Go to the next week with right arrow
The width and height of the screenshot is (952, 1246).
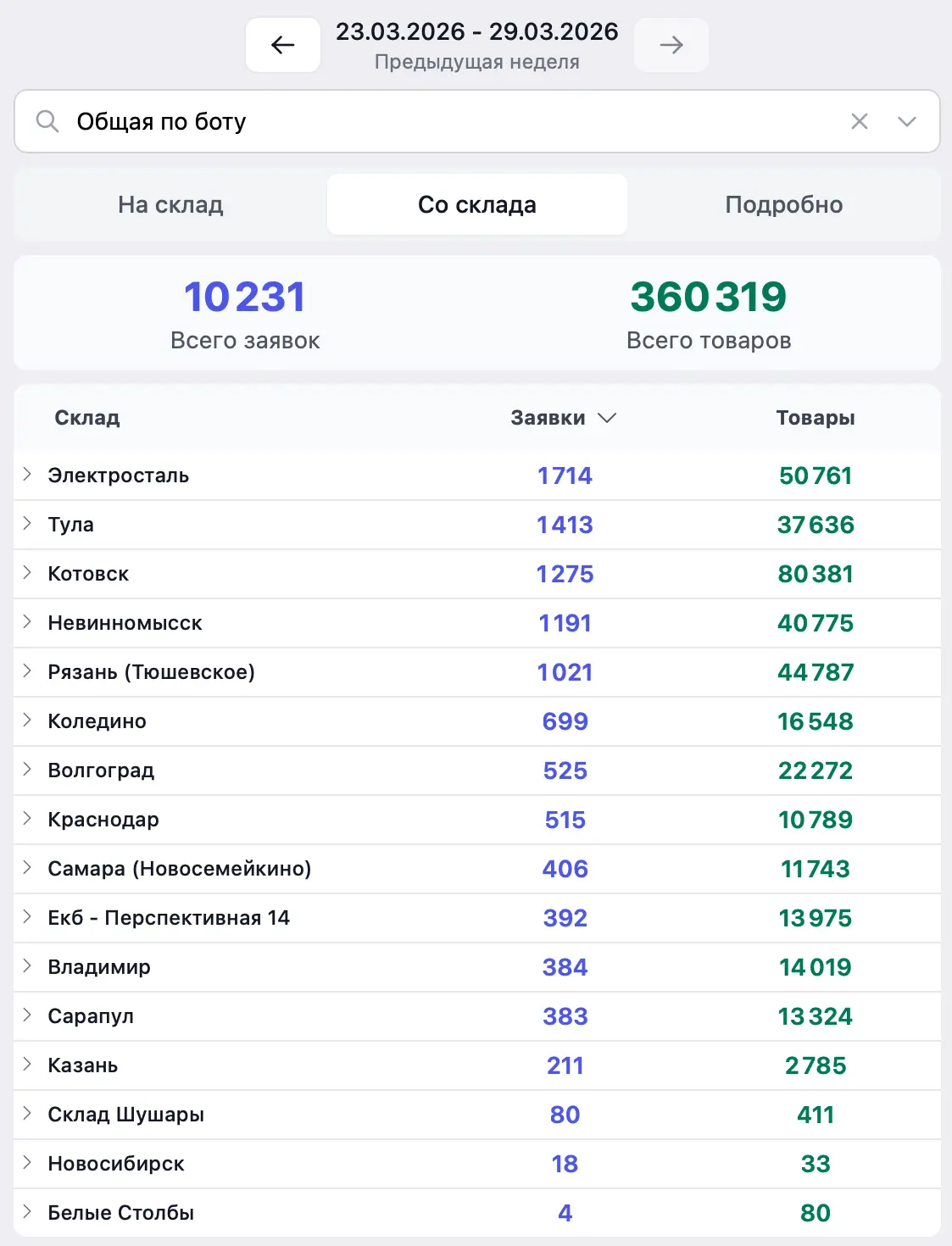coord(671,45)
